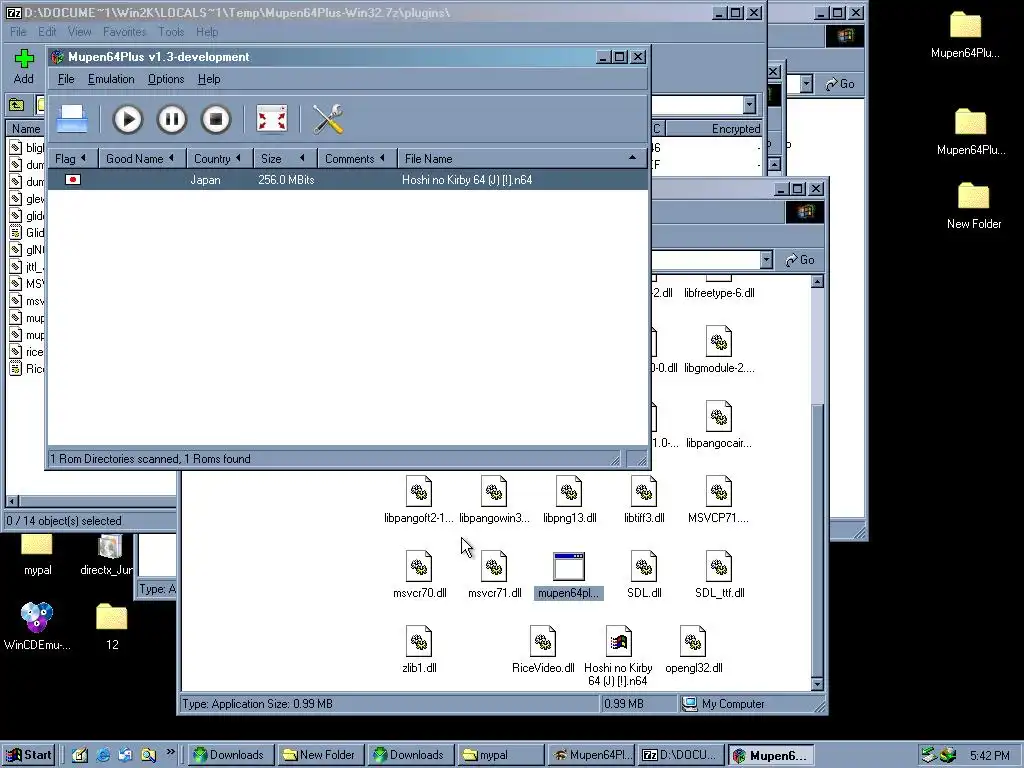Screen dimensions: 1024x768
Task: Click the open ROM icon in Mupen64Plus toolbar
Action: tap(72, 120)
